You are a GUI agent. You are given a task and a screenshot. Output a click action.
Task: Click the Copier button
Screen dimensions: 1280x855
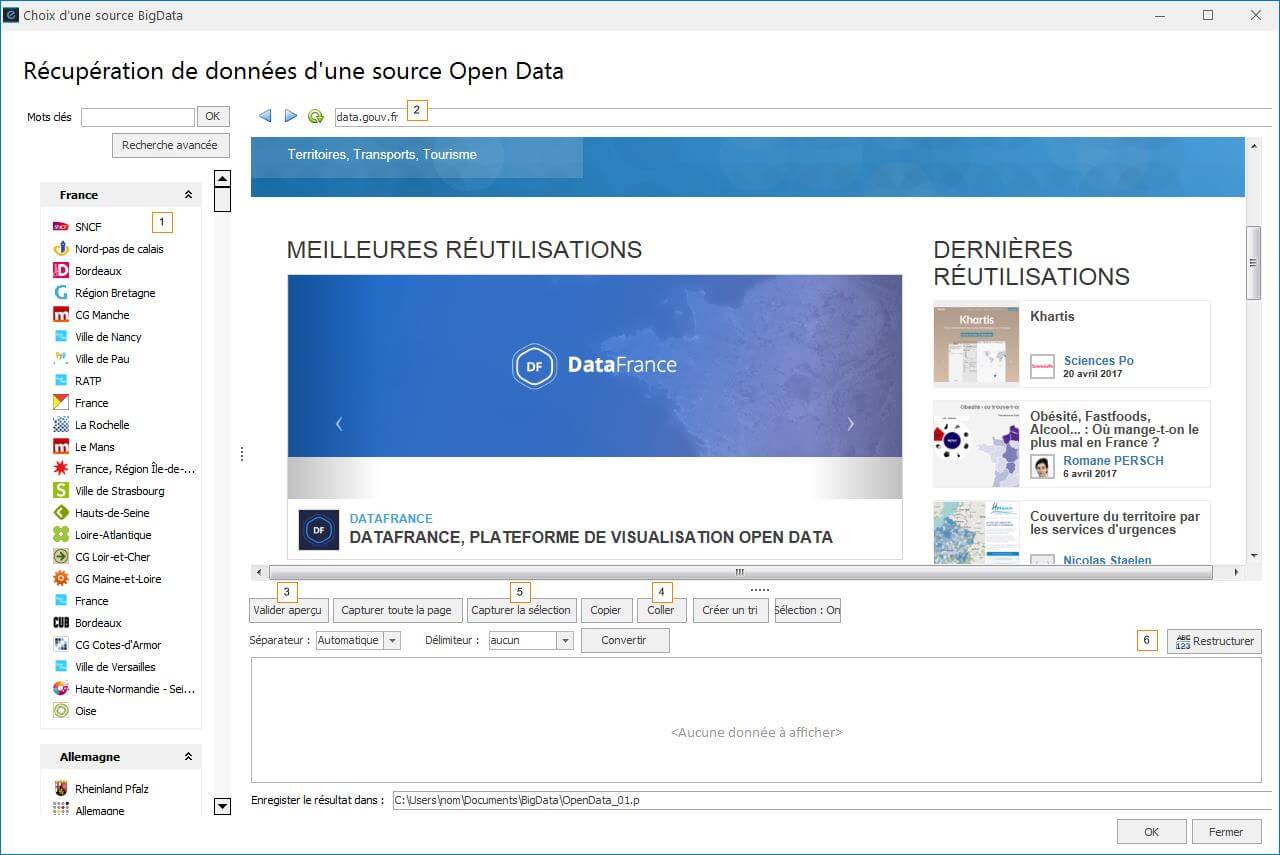coord(606,610)
